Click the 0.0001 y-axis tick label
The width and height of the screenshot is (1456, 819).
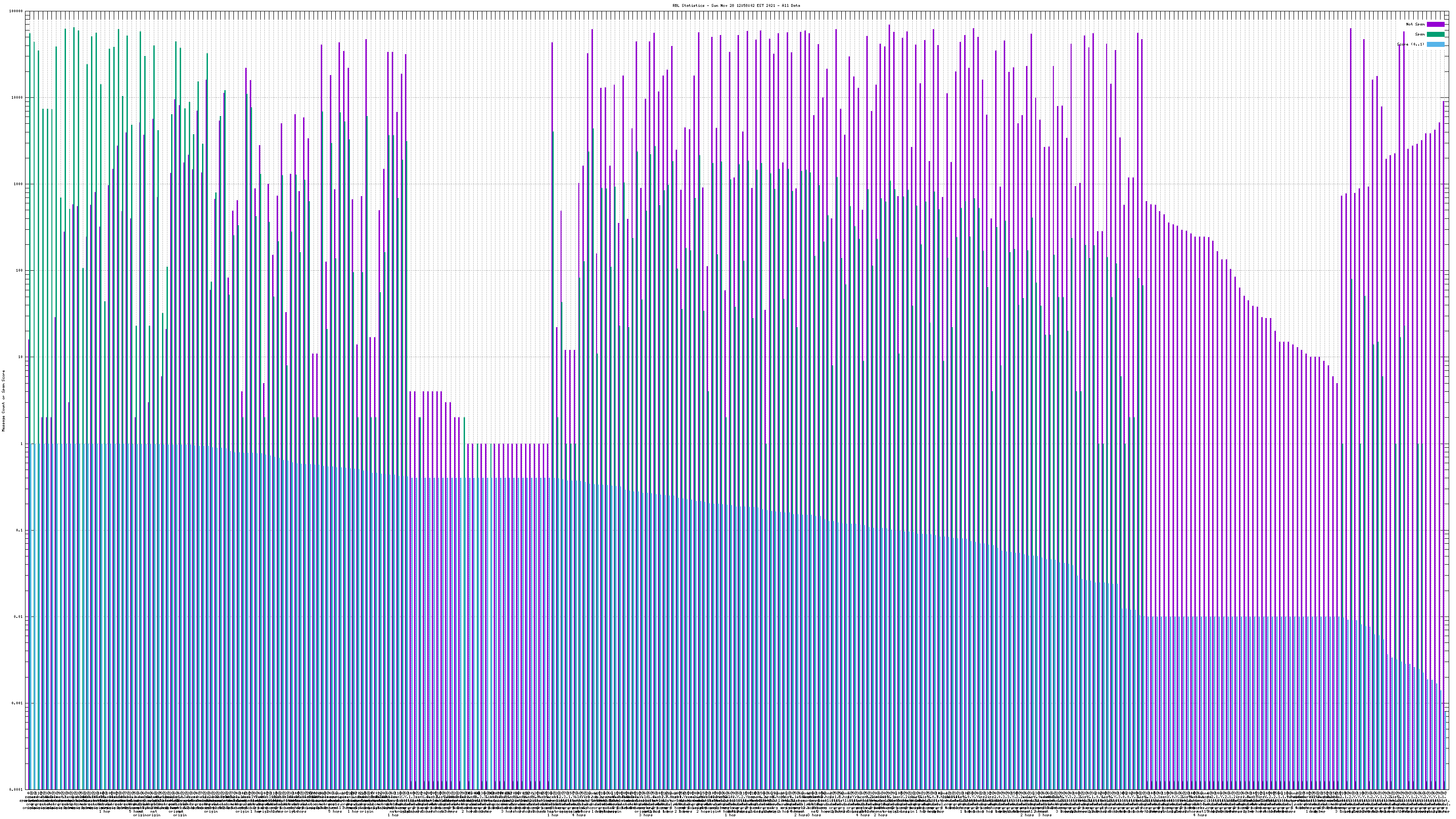tap(16, 789)
